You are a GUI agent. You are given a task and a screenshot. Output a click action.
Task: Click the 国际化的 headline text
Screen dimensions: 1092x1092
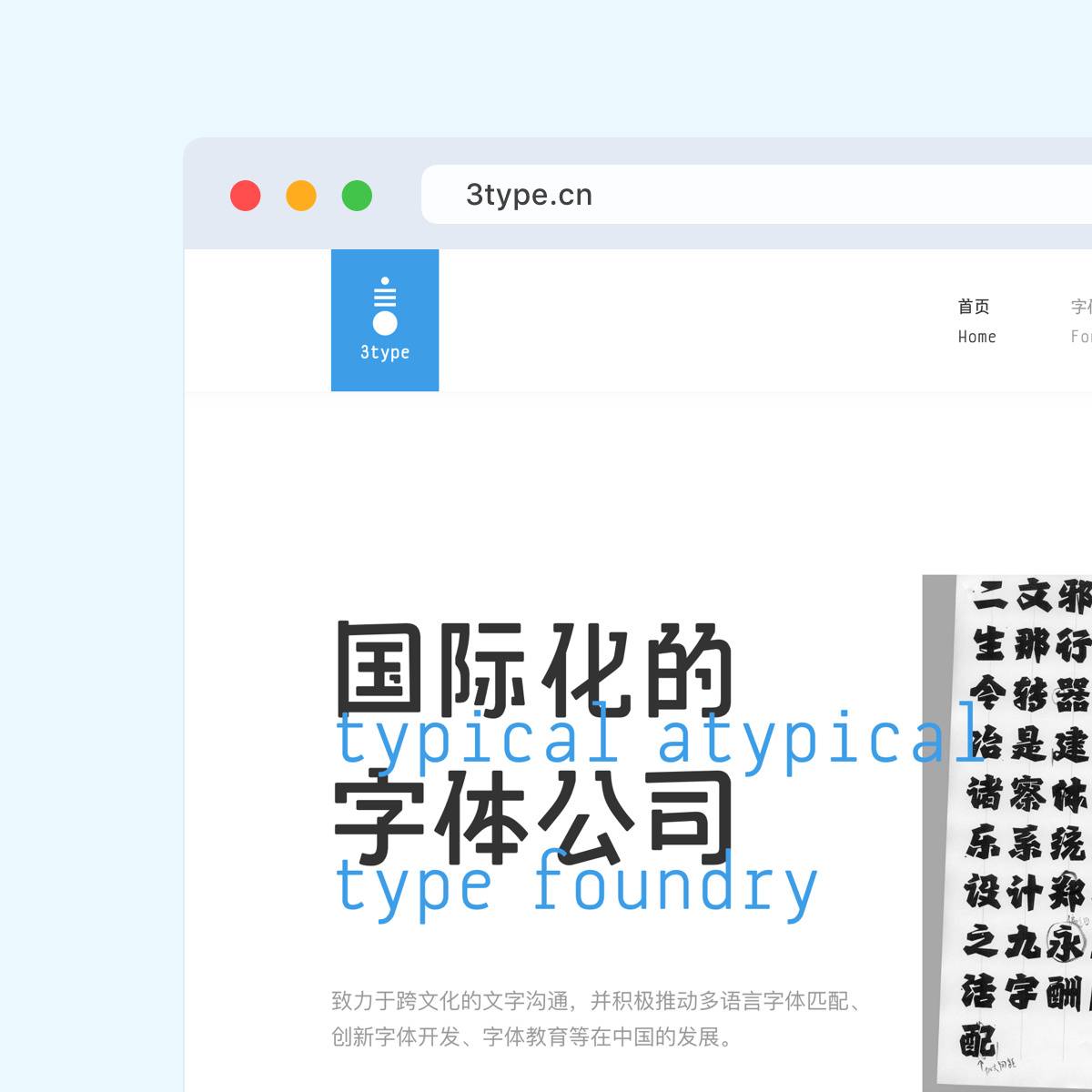[534, 668]
